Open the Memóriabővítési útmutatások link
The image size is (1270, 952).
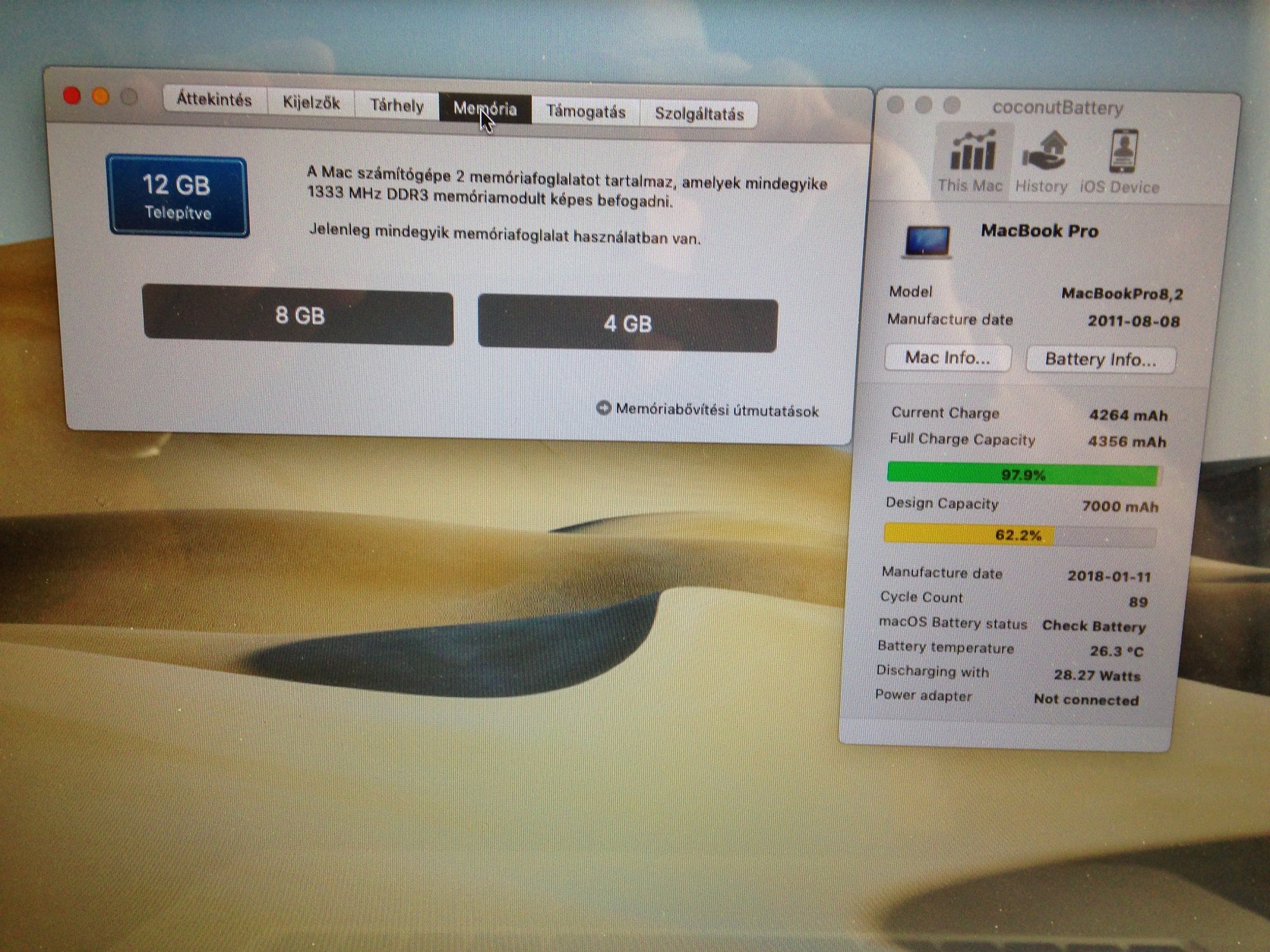[x=717, y=410]
